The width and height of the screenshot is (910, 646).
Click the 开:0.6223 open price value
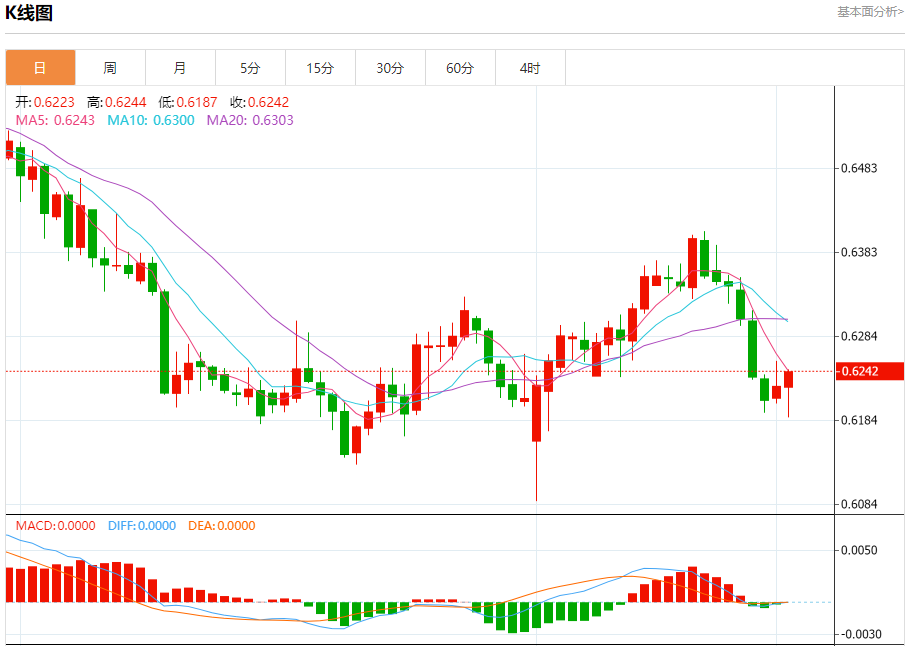(x=45, y=102)
